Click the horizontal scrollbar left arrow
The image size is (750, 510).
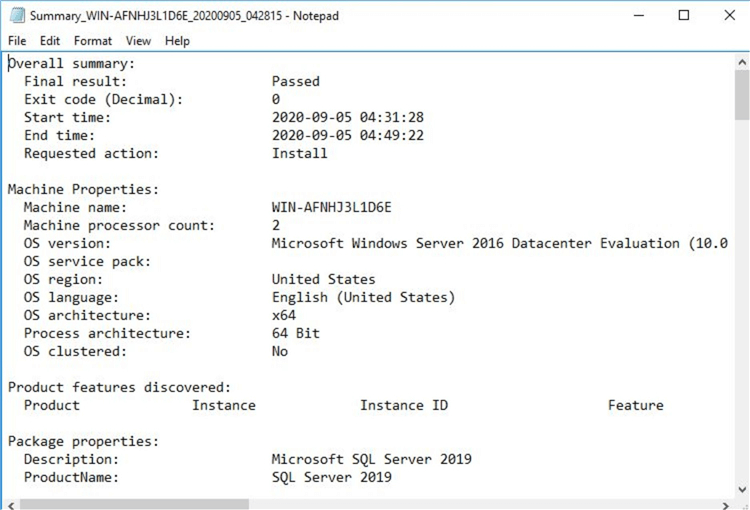point(9,503)
